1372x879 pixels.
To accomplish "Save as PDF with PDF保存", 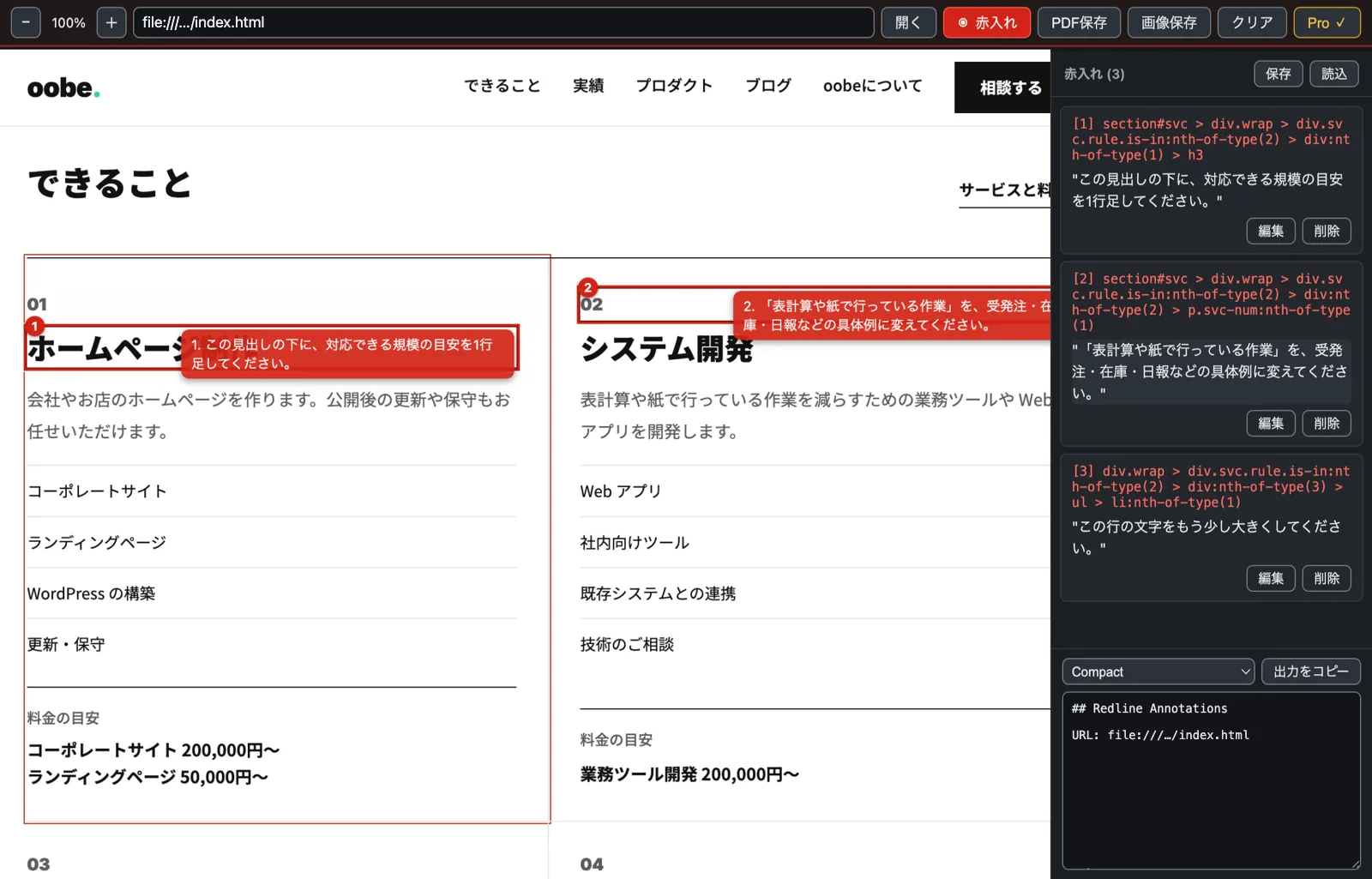I will pyautogui.click(x=1079, y=22).
